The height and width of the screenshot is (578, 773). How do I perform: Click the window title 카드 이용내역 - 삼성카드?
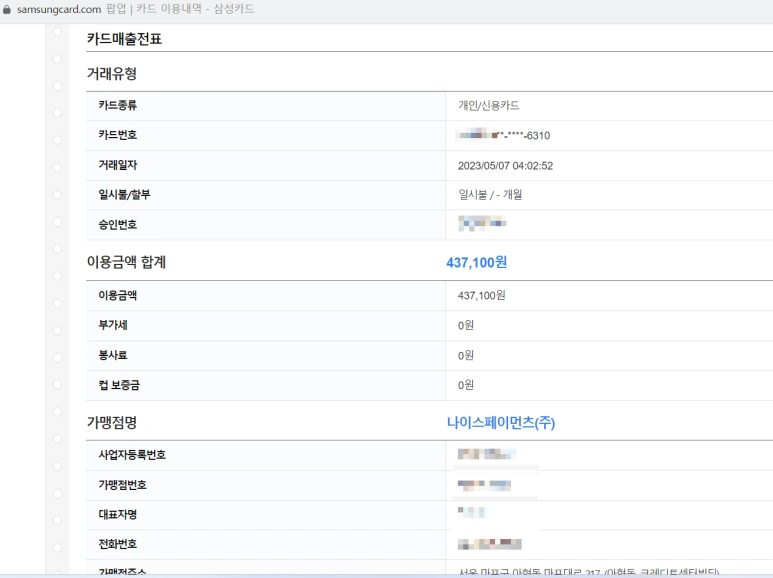click(195, 9)
